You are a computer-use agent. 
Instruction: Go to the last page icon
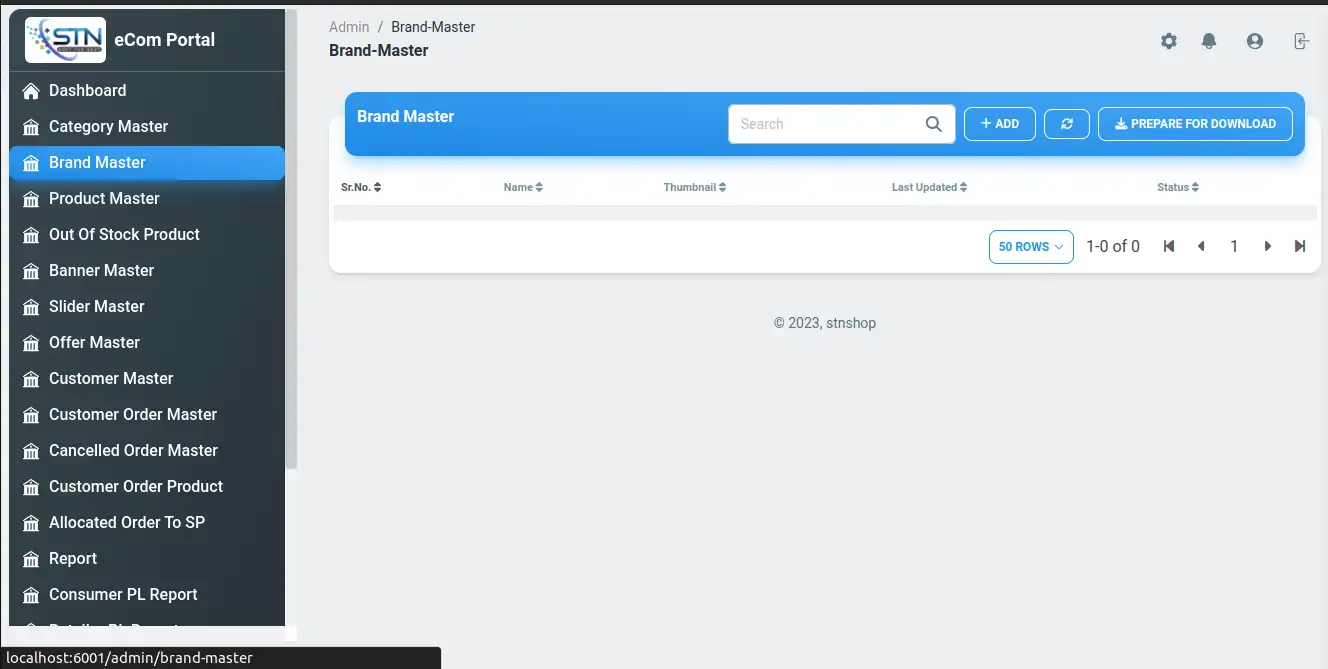(1299, 246)
